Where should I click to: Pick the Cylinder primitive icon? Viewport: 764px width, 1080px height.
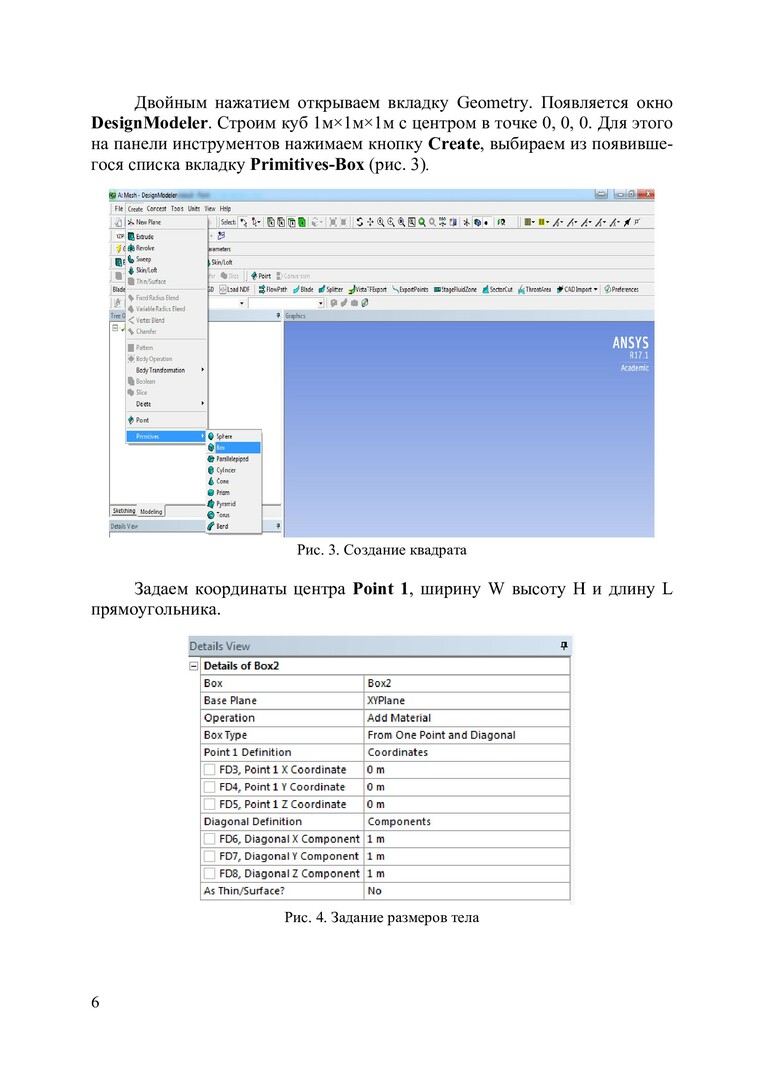211,470
